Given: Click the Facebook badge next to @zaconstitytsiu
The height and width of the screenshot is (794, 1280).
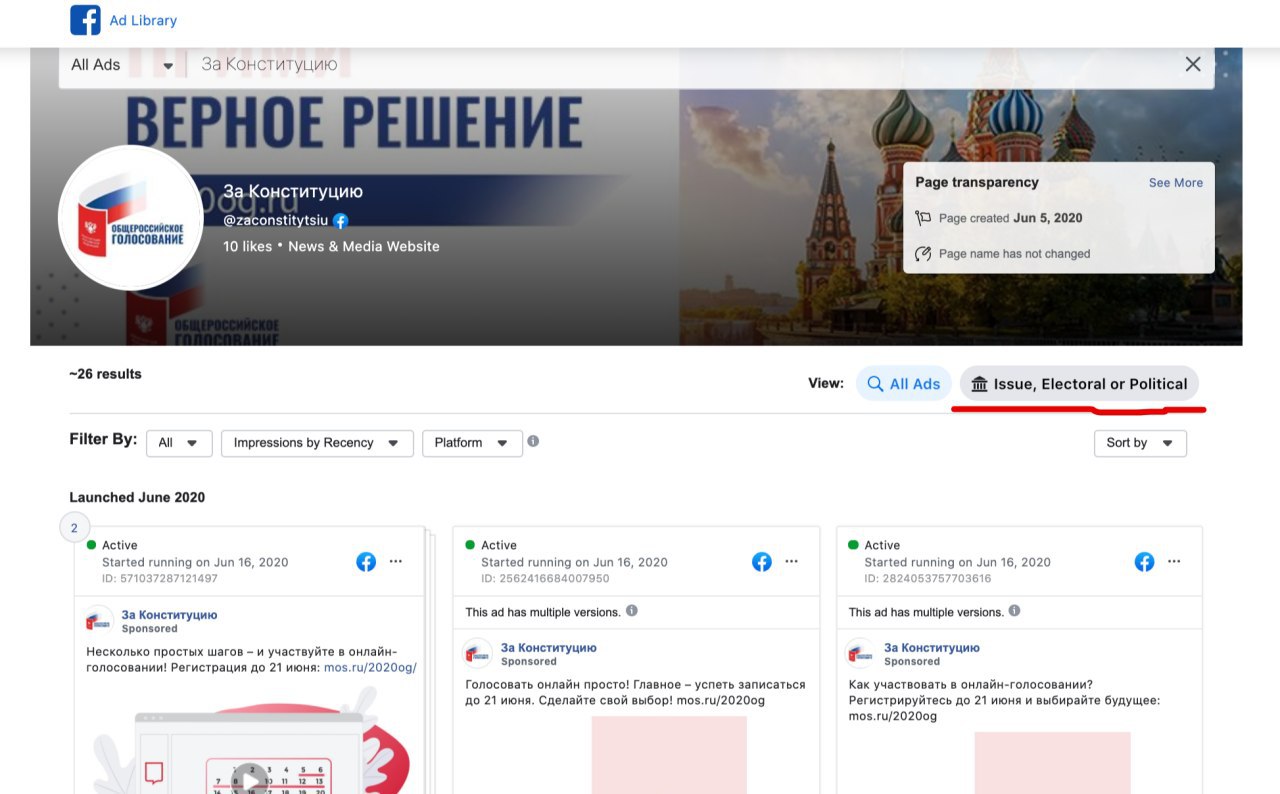Looking at the screenshot, I should point(341,221).
